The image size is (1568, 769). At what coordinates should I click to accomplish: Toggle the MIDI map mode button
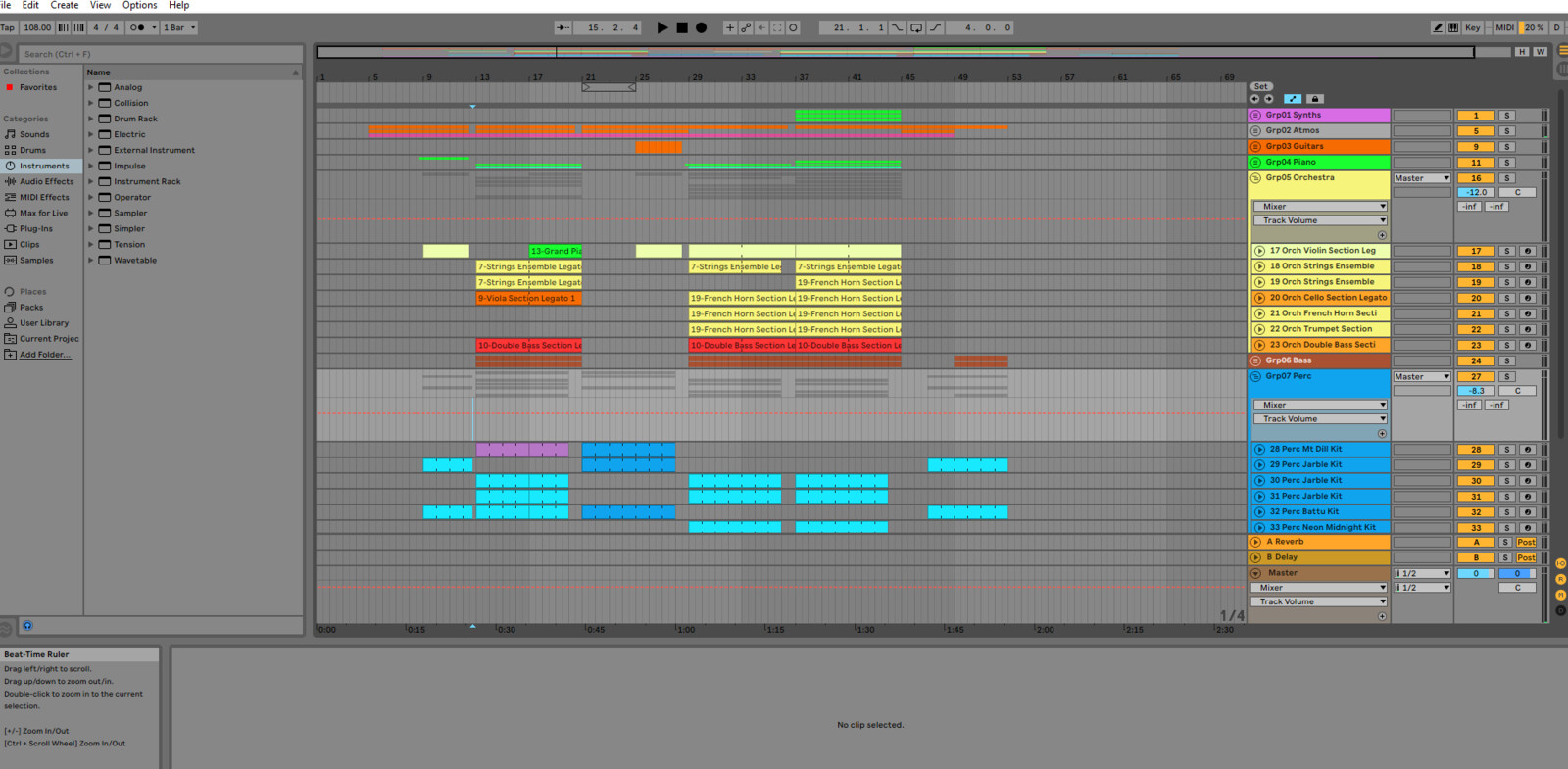1504,27
